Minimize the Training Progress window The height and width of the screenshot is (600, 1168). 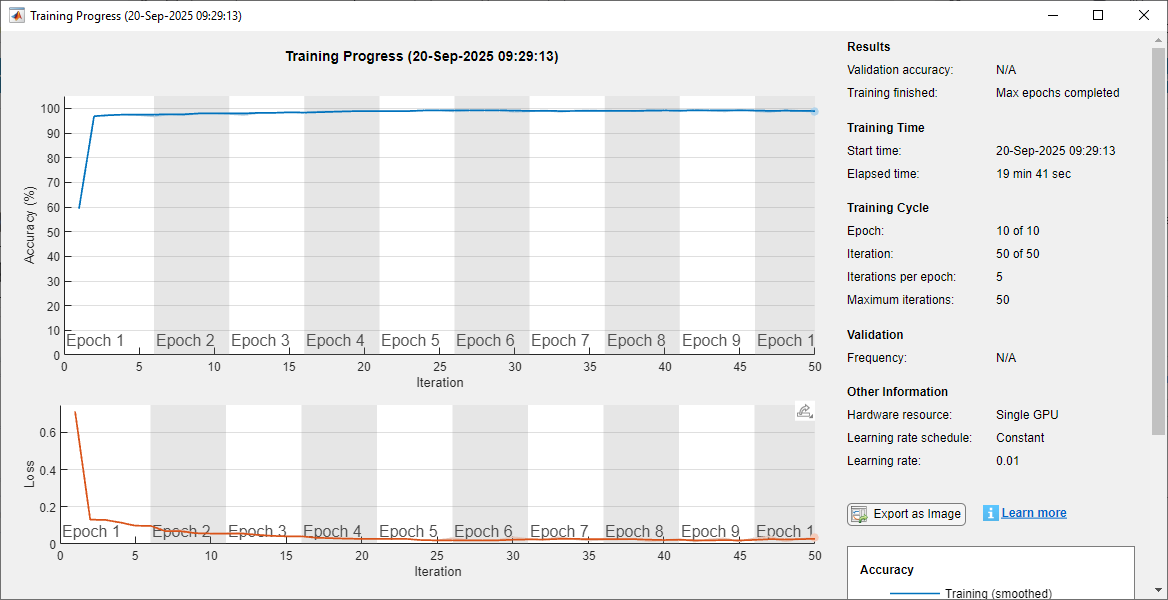[1052, 16]
